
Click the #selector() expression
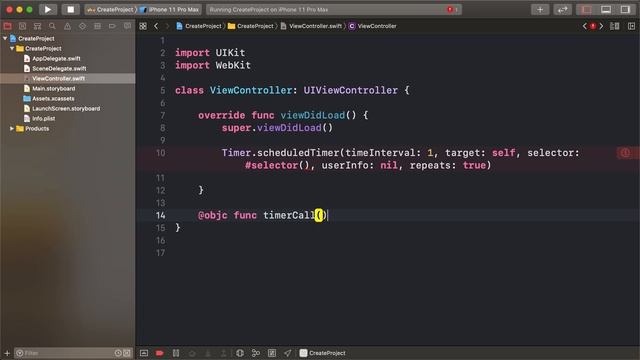pos(277,165)
